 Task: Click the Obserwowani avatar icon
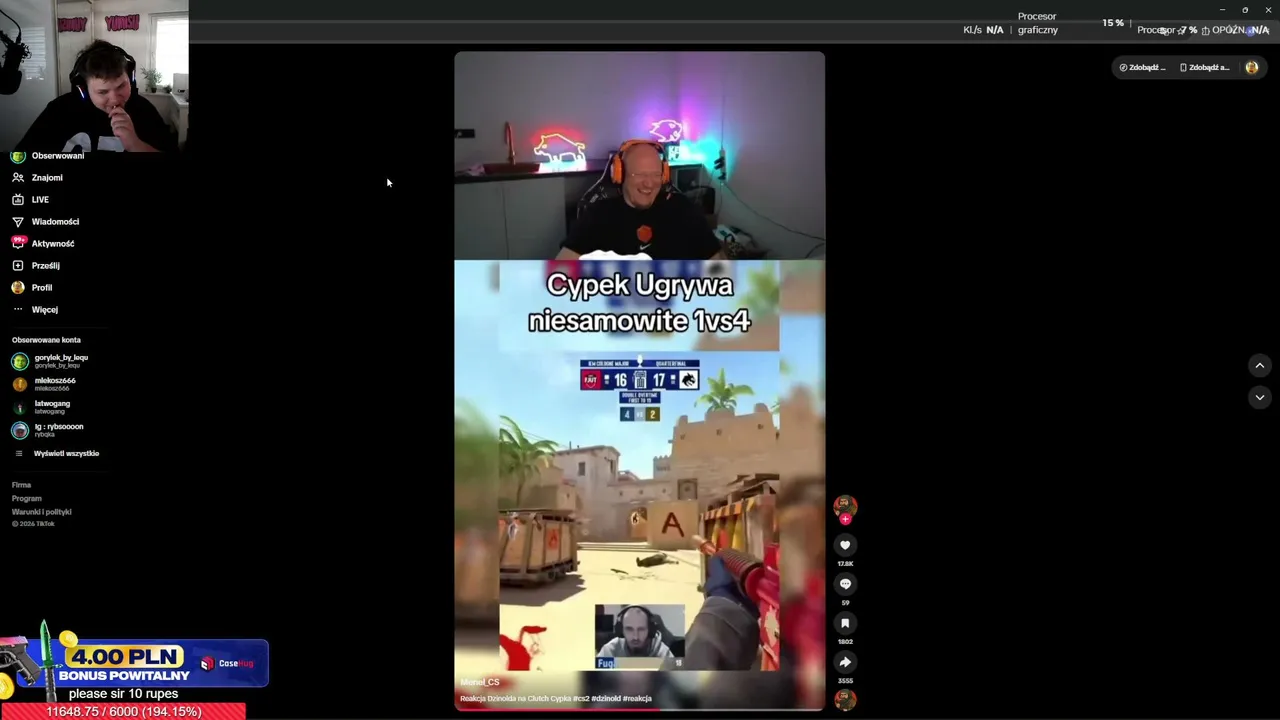[x=18, y=156]
